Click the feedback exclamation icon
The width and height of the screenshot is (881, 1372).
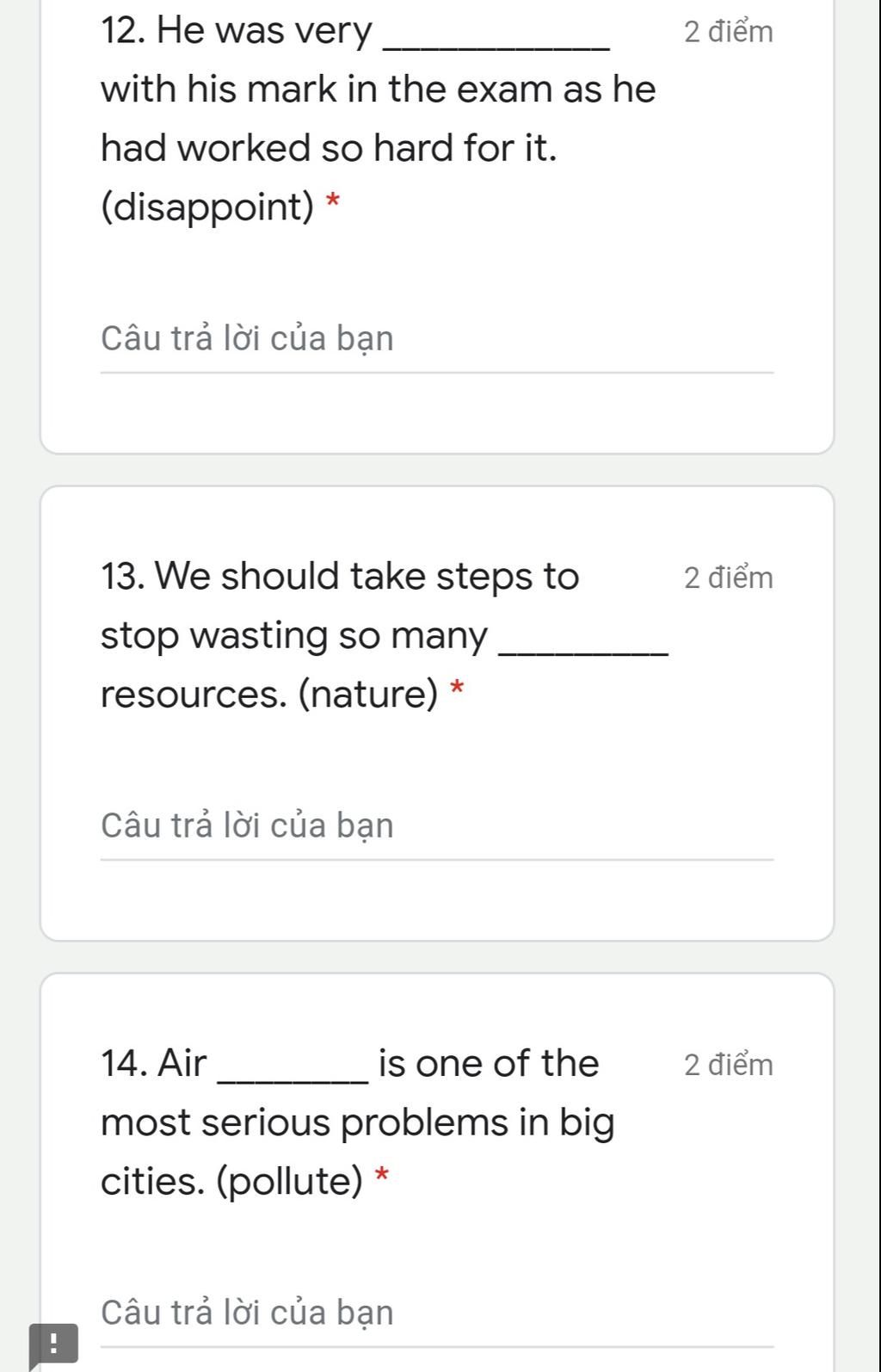click(x=53, y=1344)
